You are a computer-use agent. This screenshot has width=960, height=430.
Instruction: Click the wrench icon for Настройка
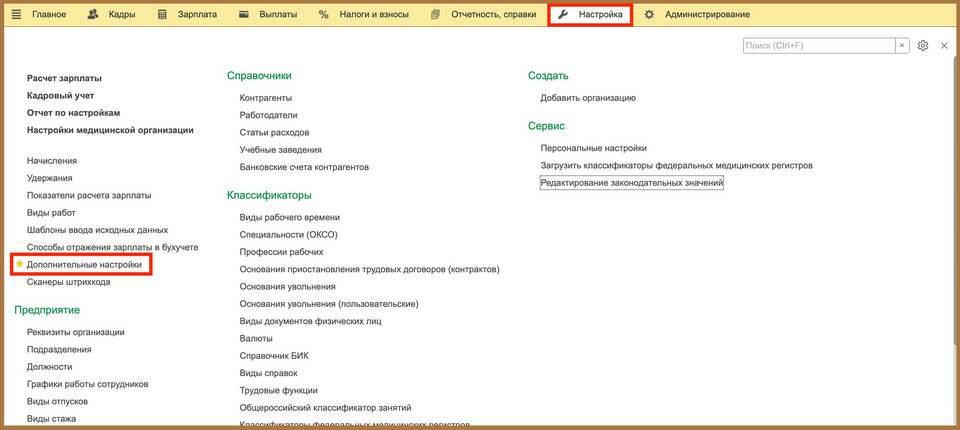pyautogui.click(x=563, y=14)
